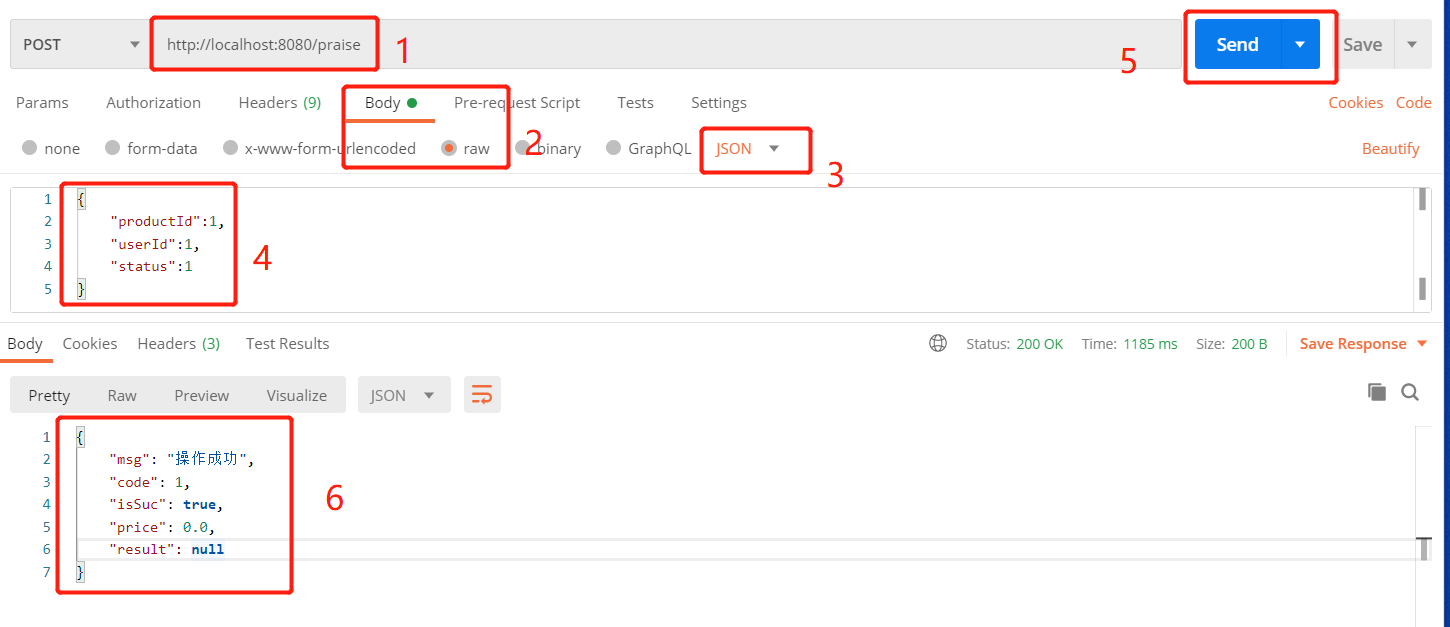
Task: Click the 200 B size value
Action: pyautogui.click(x=1249, y=344)
